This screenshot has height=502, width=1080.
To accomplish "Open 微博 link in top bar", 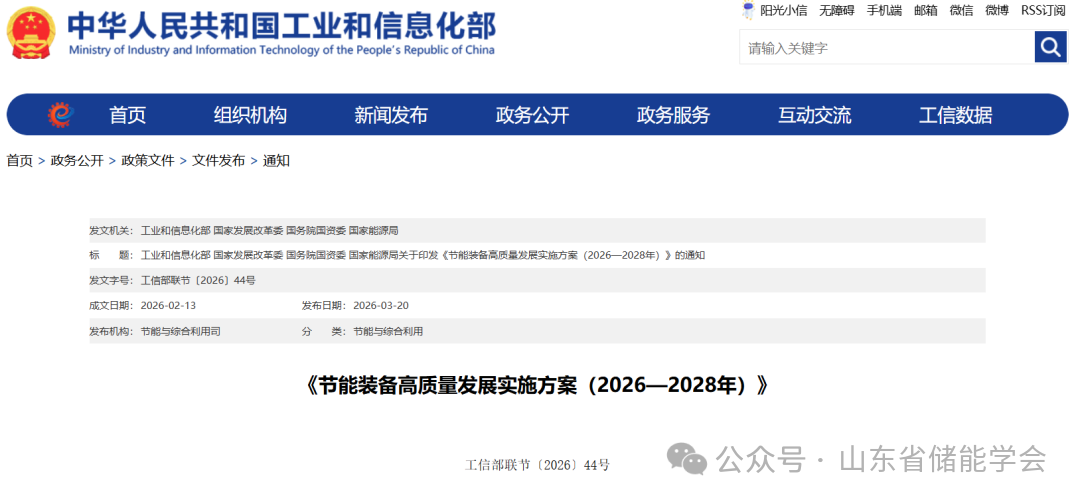I will click(997, 10).
